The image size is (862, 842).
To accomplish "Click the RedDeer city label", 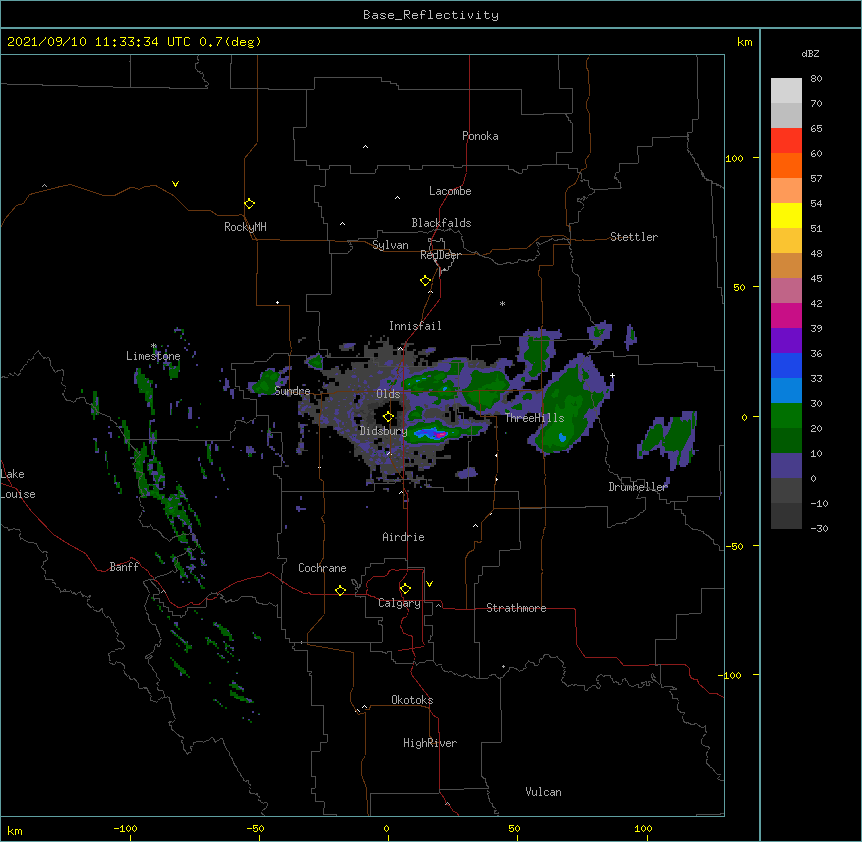I will pos(440,255).
